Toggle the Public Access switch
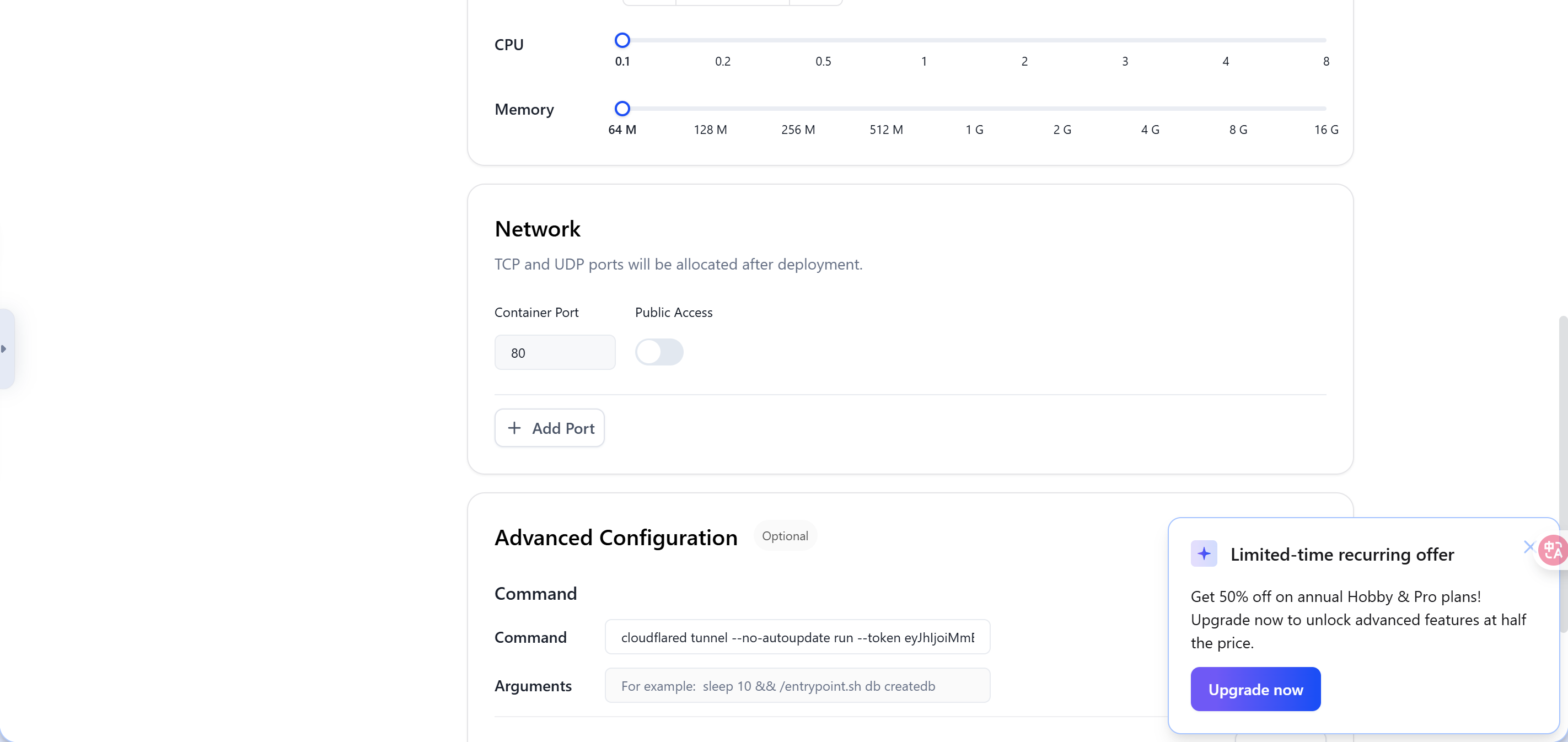 659,352
